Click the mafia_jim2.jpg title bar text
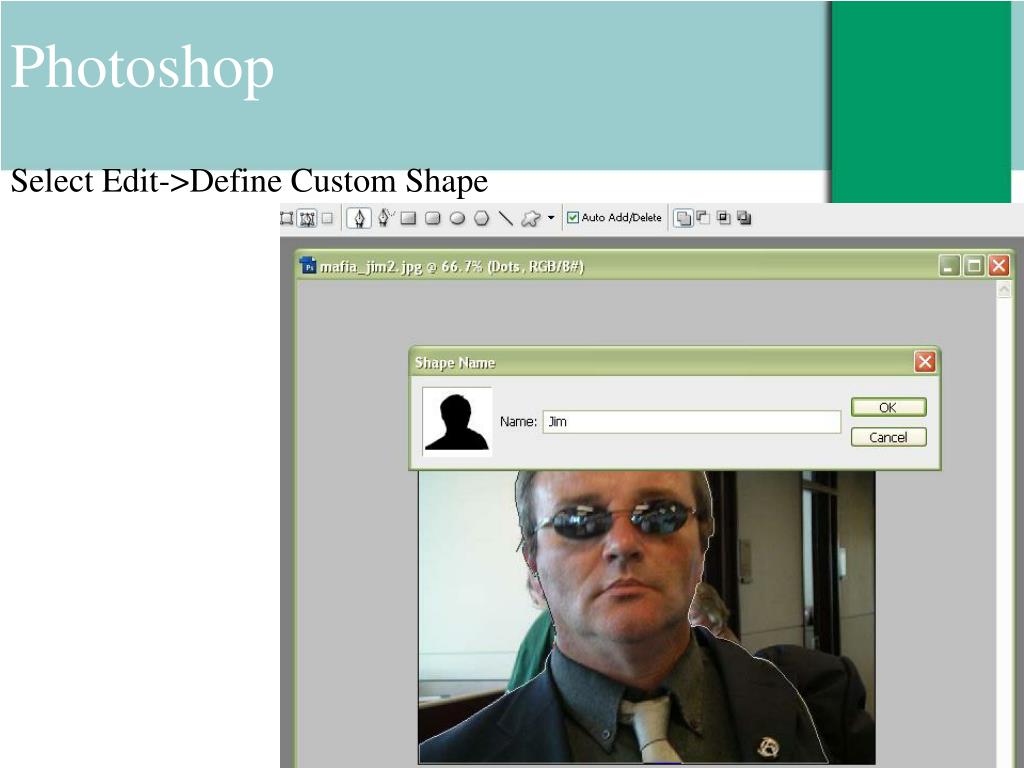 [452, 266]
